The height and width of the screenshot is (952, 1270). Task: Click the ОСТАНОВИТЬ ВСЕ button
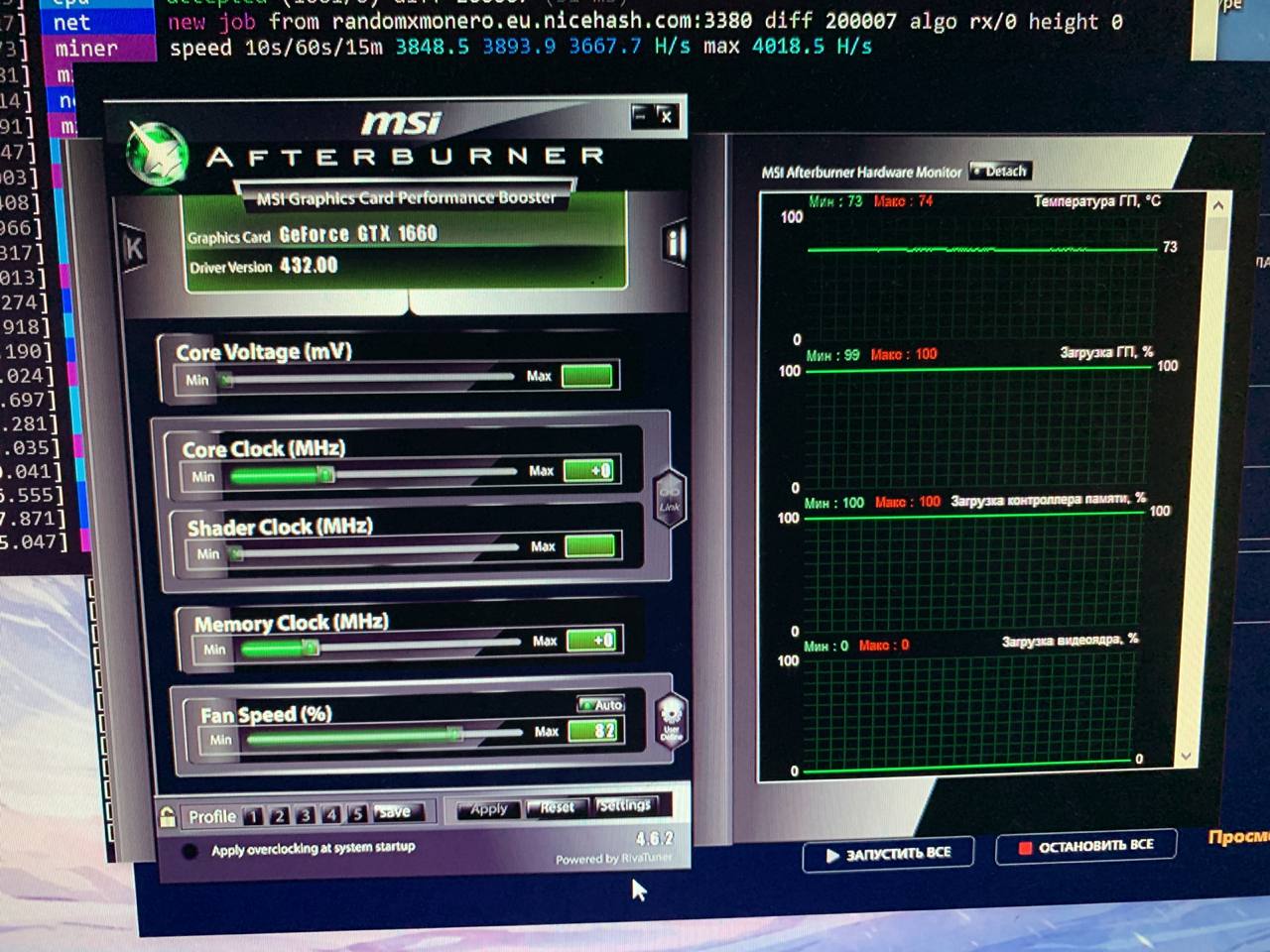tap(1086, 846)
